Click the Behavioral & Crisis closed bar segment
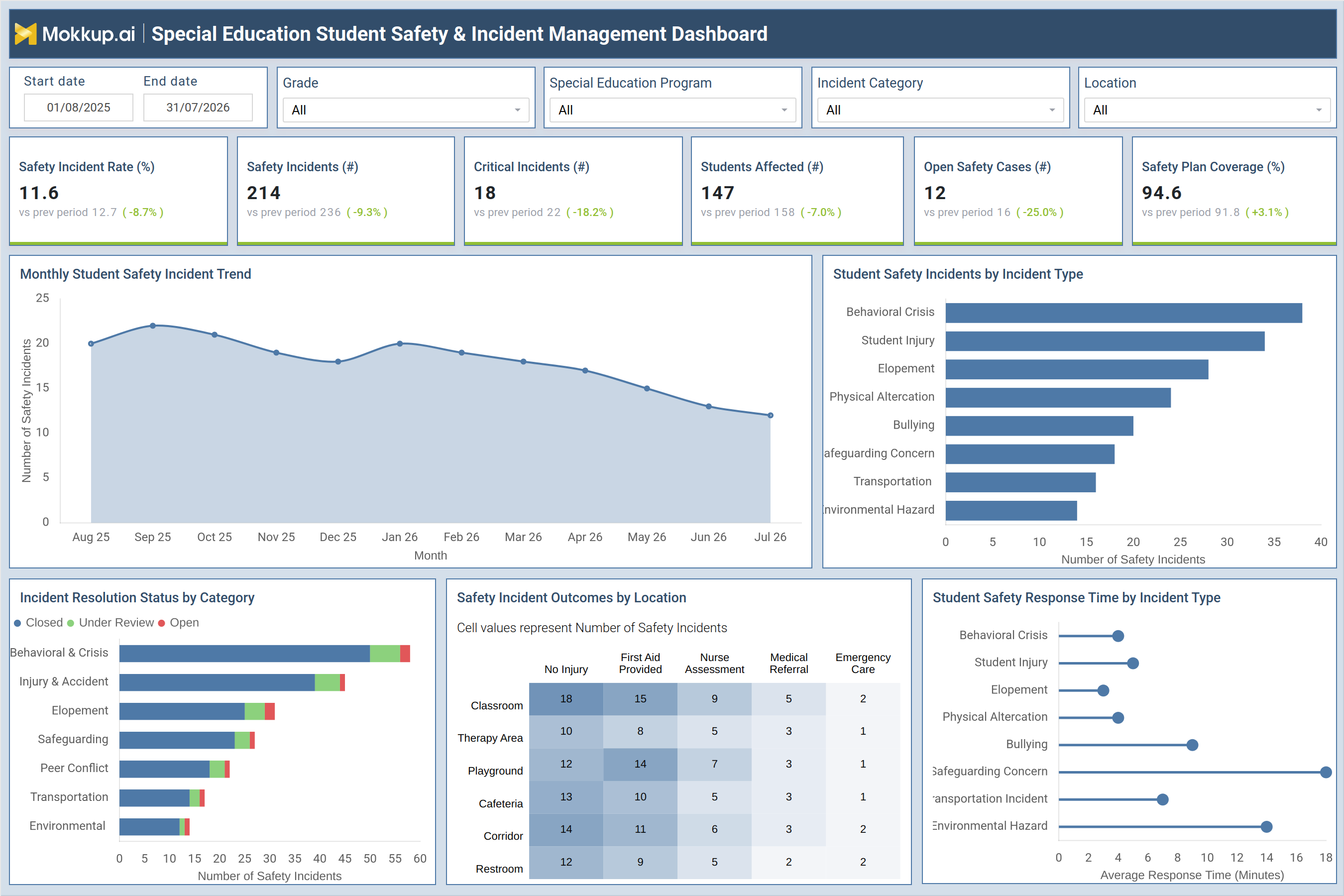1344x896 pixels. pyautogui.click(x=244, y=653)
